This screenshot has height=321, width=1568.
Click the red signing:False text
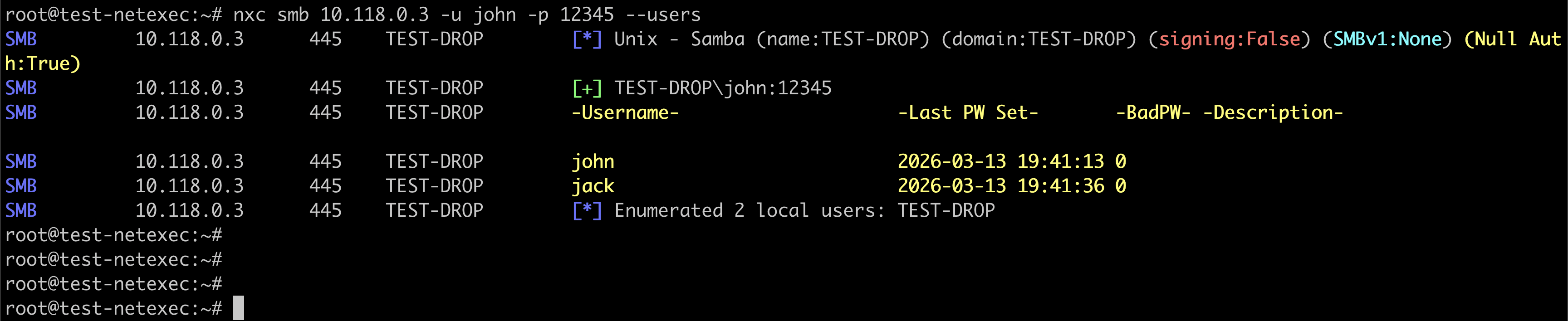click(x=1229, y=39)
